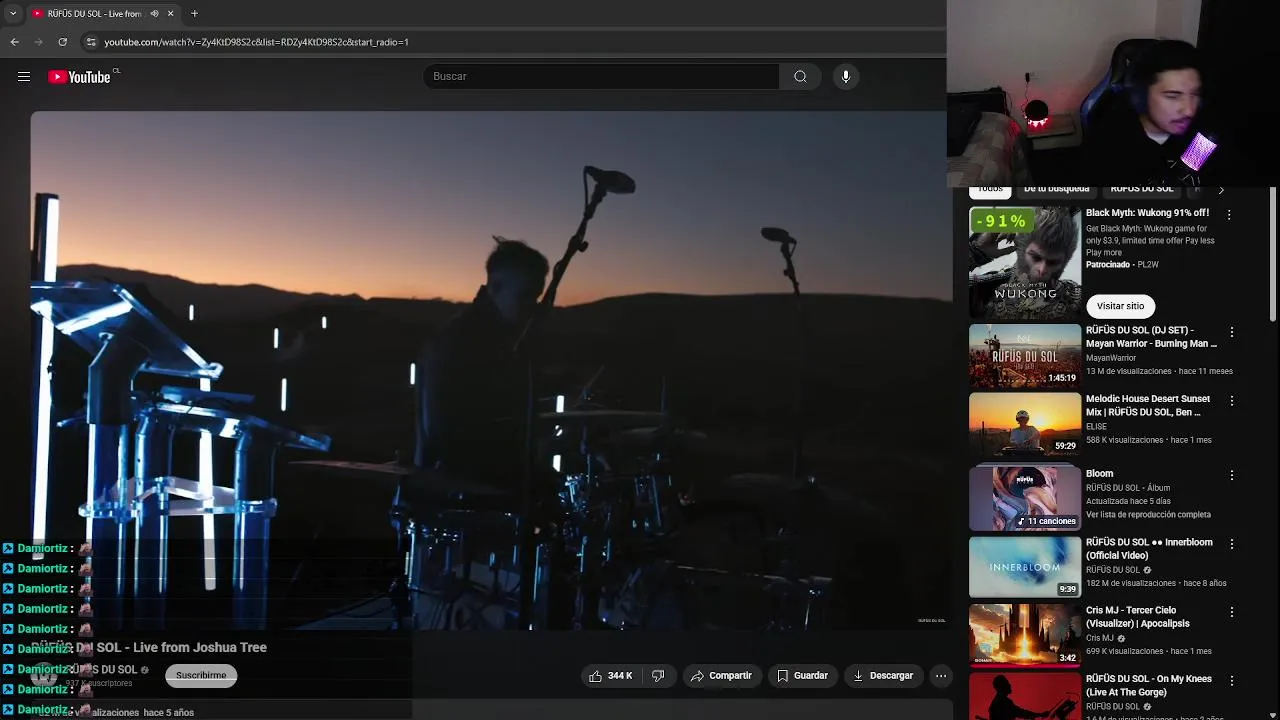Open more actions ellipsis under the video
The image size is (1280, 720).
coord(941,676)
